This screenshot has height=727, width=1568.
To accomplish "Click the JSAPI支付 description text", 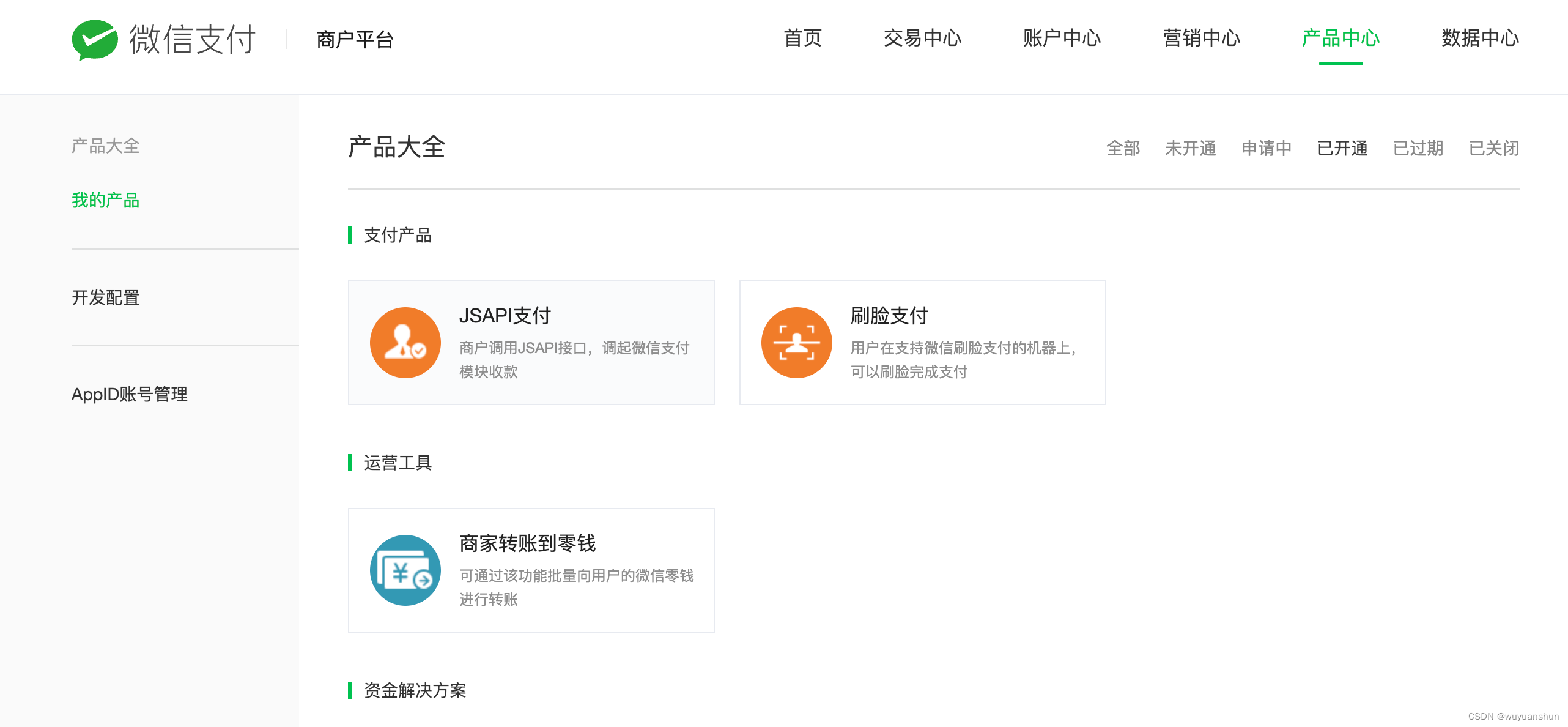I will (575, 360).
